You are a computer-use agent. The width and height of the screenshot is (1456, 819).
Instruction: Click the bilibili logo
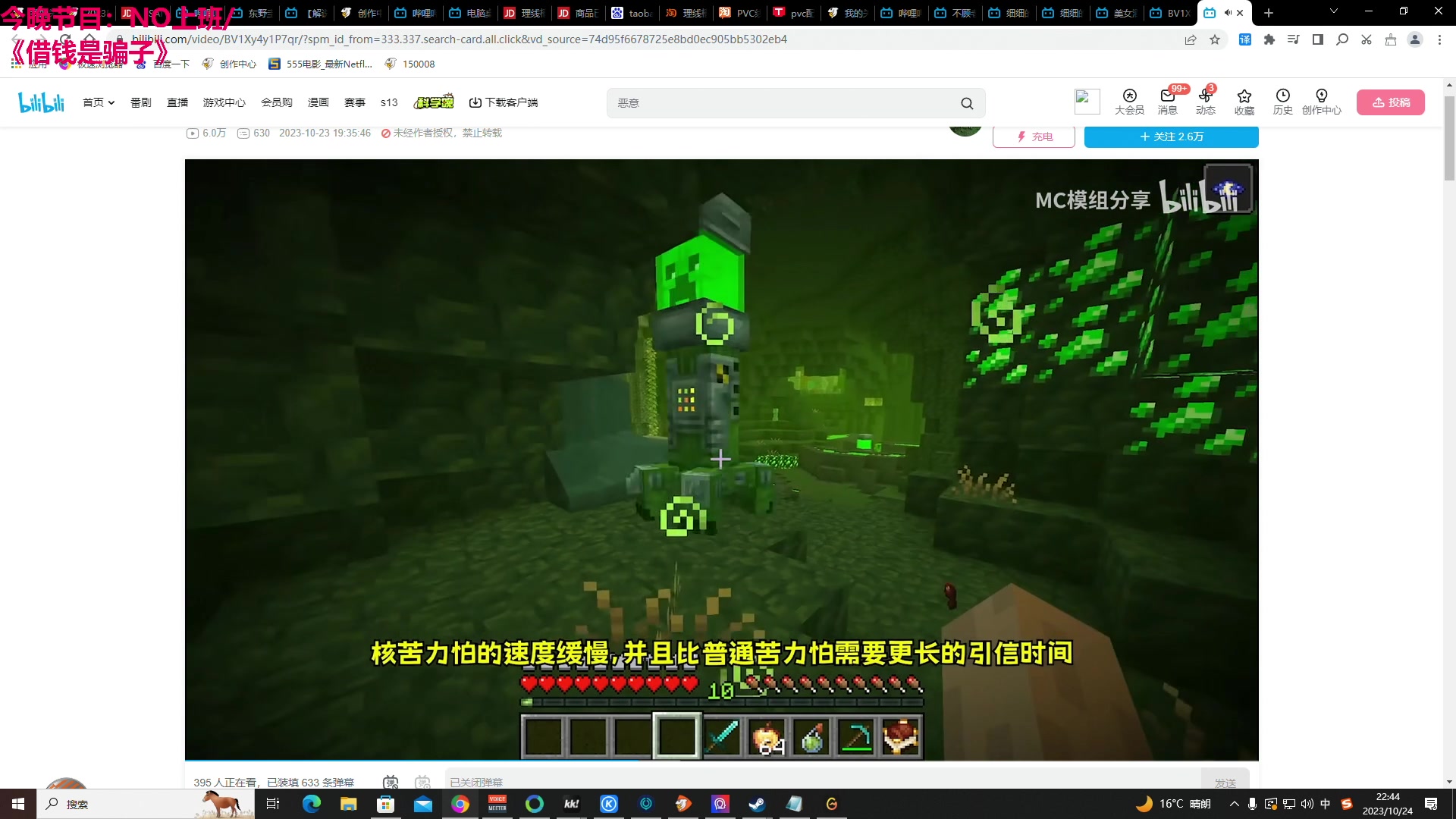tap(41, 102)
